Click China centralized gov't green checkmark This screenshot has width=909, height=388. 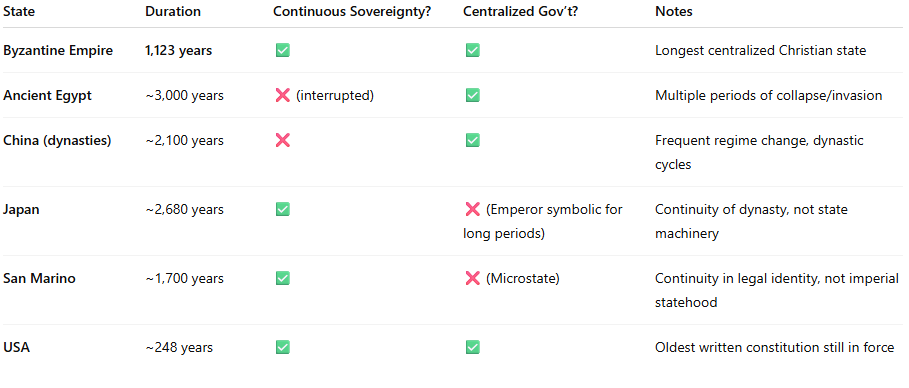[472, 140]
